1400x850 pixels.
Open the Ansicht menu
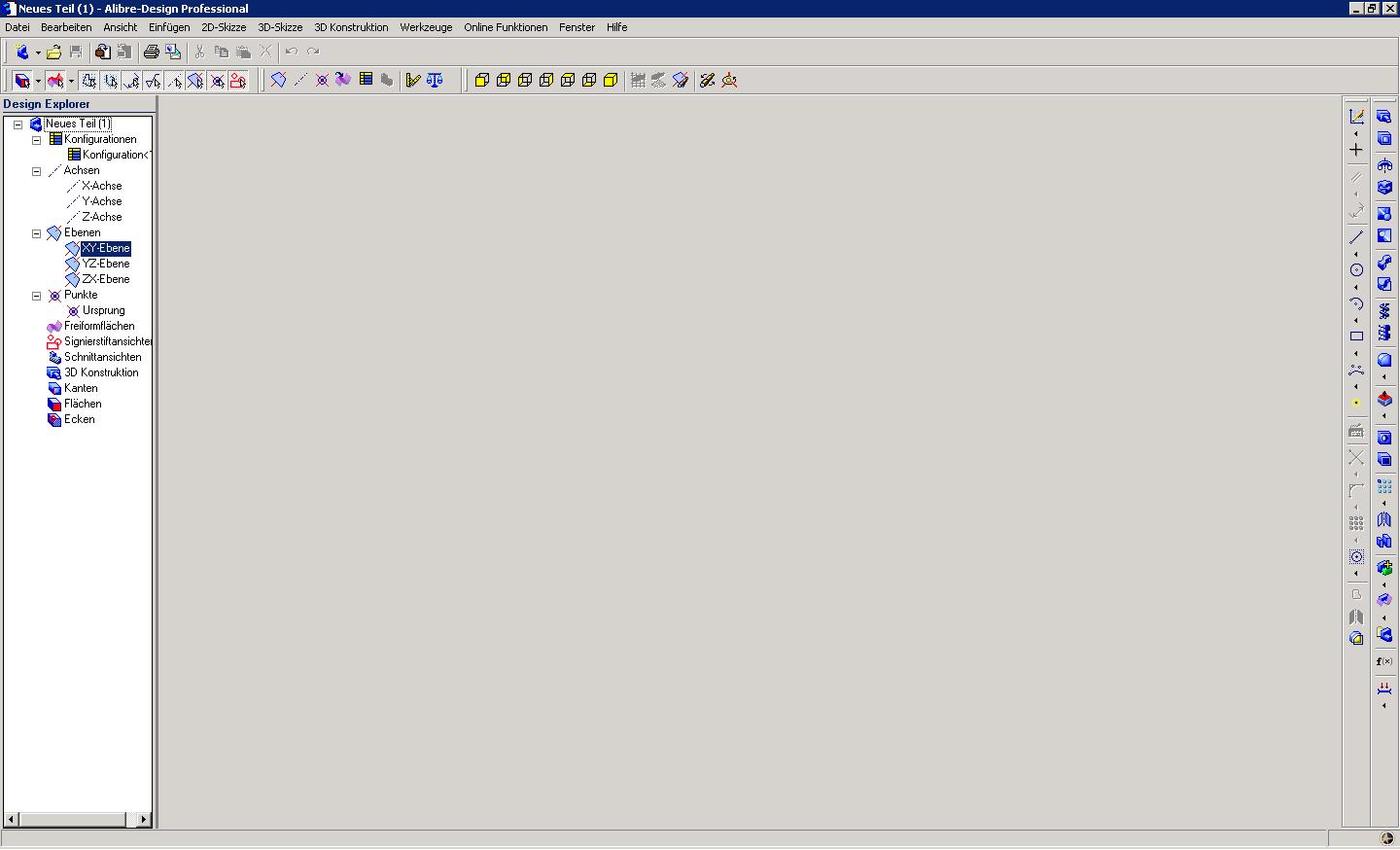coord(121,27)
